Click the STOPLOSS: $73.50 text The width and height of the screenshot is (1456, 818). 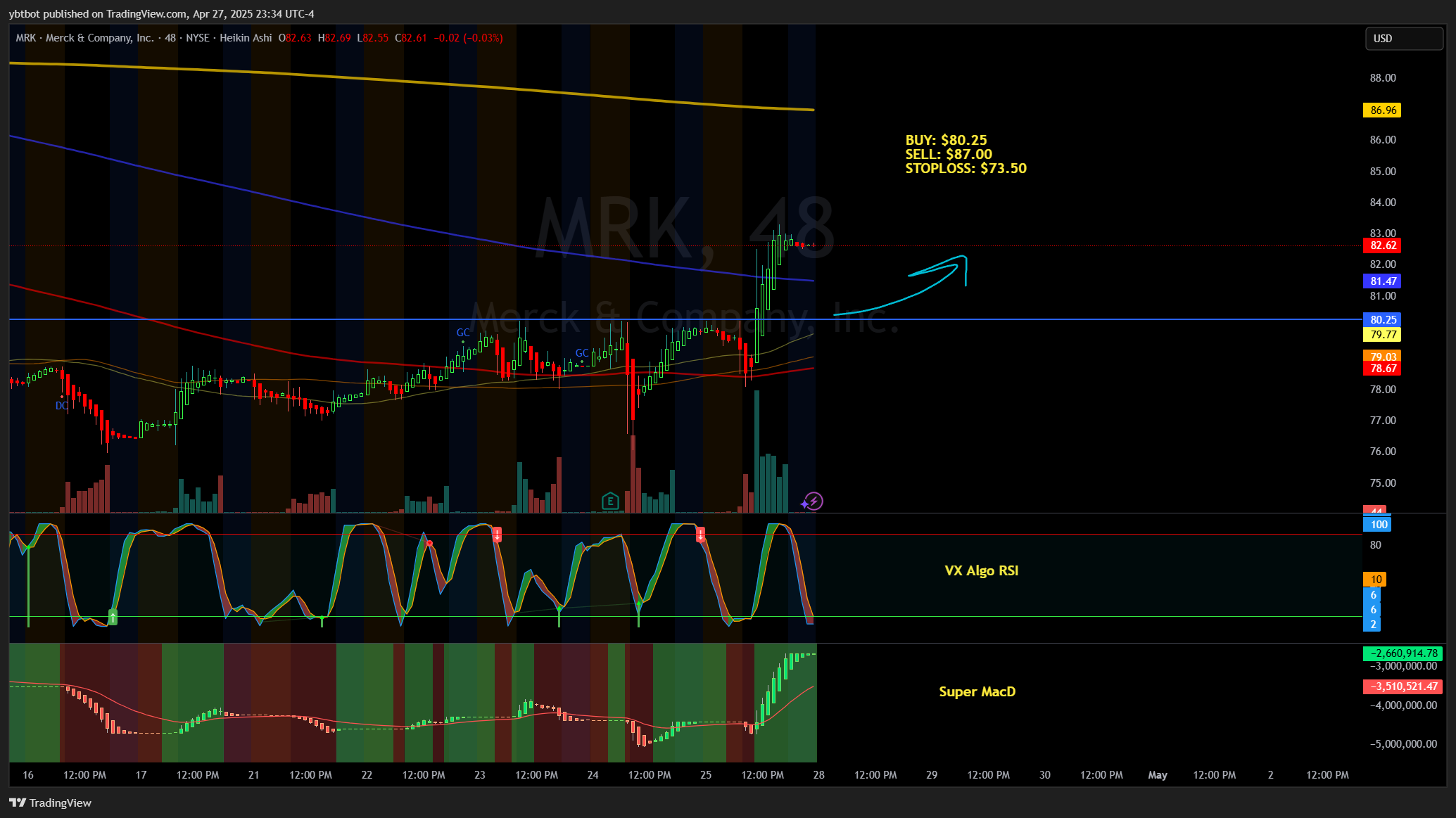966,168
